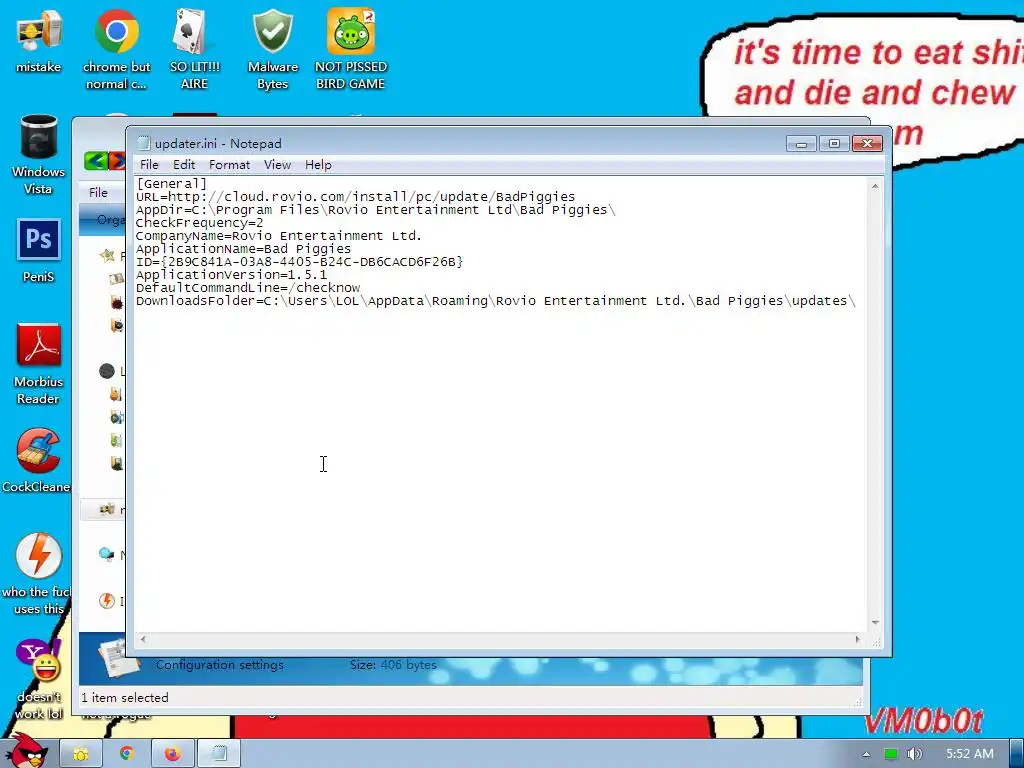Open File menu in Explorer window
The height and width of the screenshot is (768, 1024).
pos(98,192)
